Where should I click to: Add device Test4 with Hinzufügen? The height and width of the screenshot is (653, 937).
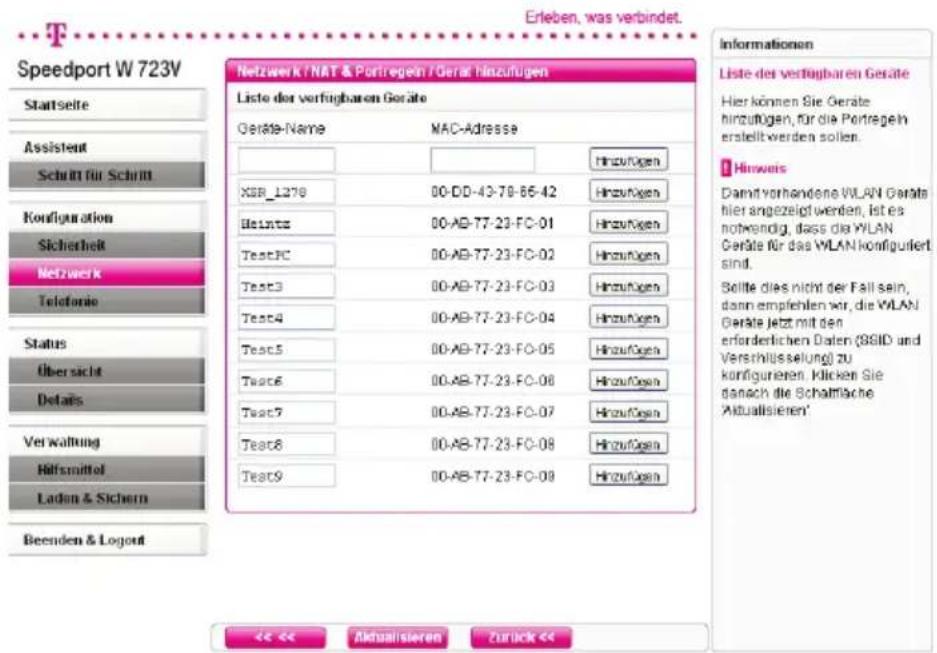[x=628, y=318]
